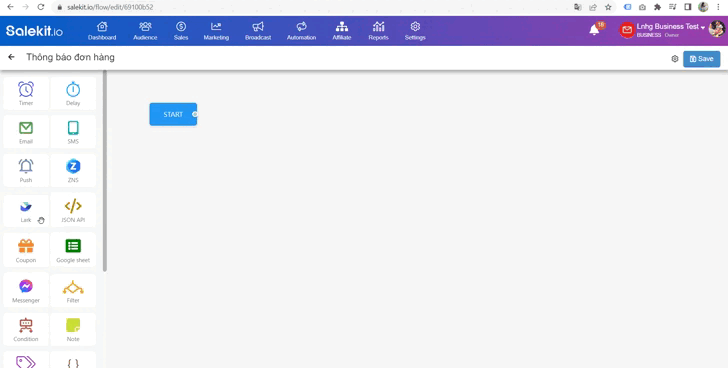Open flow settings gear next to Save
The height and width of the screenshot is (368, 728).
(x=675, y=59)
